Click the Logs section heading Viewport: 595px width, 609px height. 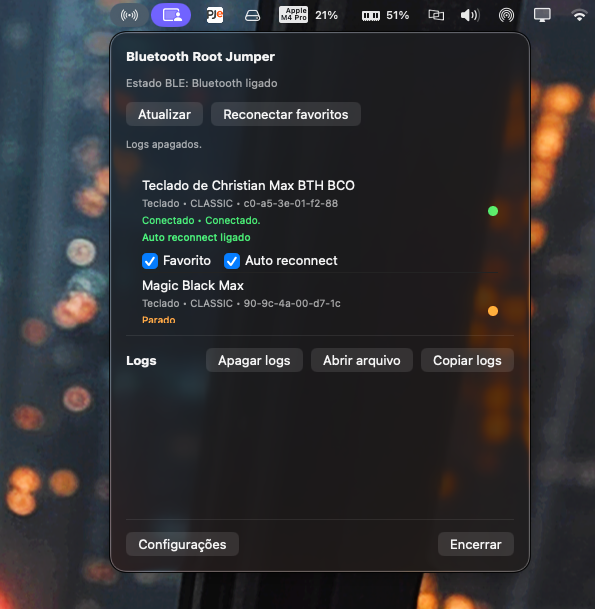pyautogui.click(x=141, y=360)
